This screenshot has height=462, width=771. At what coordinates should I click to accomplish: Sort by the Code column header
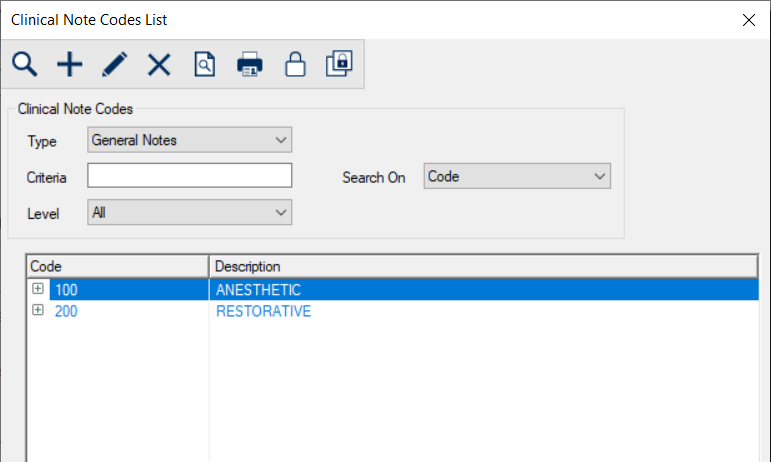pyautogui.click(x=117, y=266)
